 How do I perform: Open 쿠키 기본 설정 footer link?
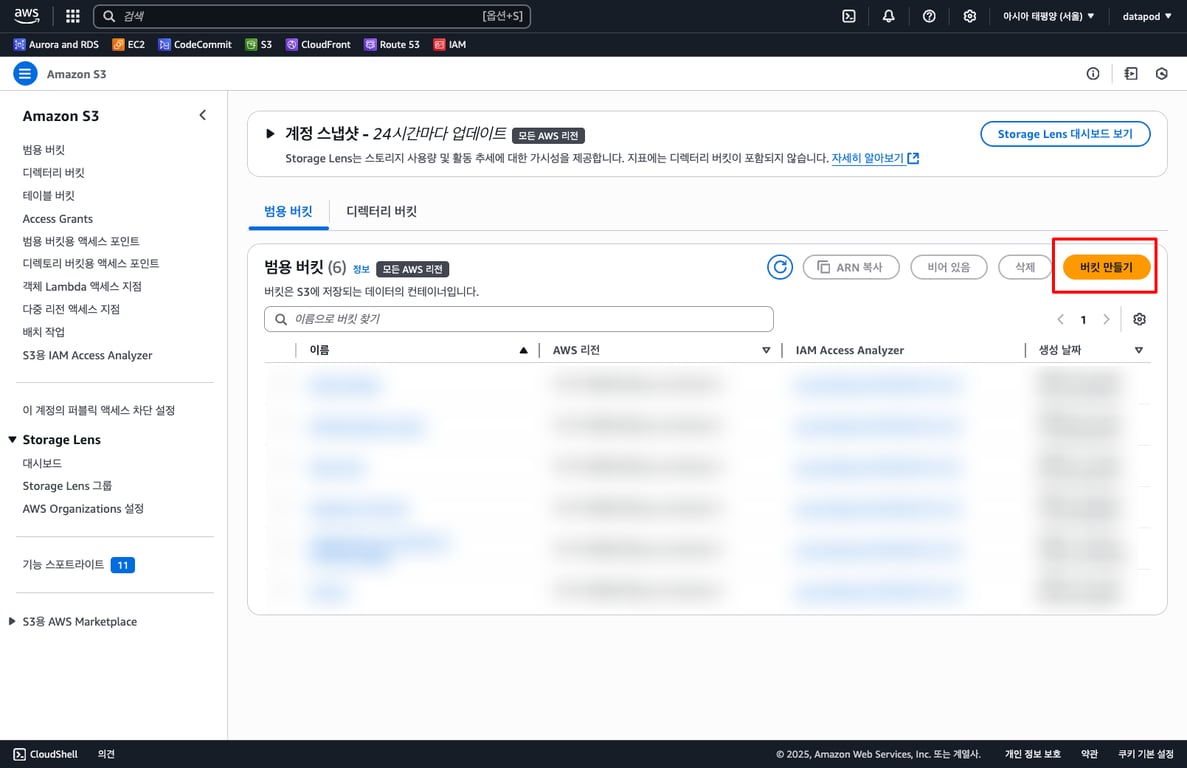(1145, 754)
